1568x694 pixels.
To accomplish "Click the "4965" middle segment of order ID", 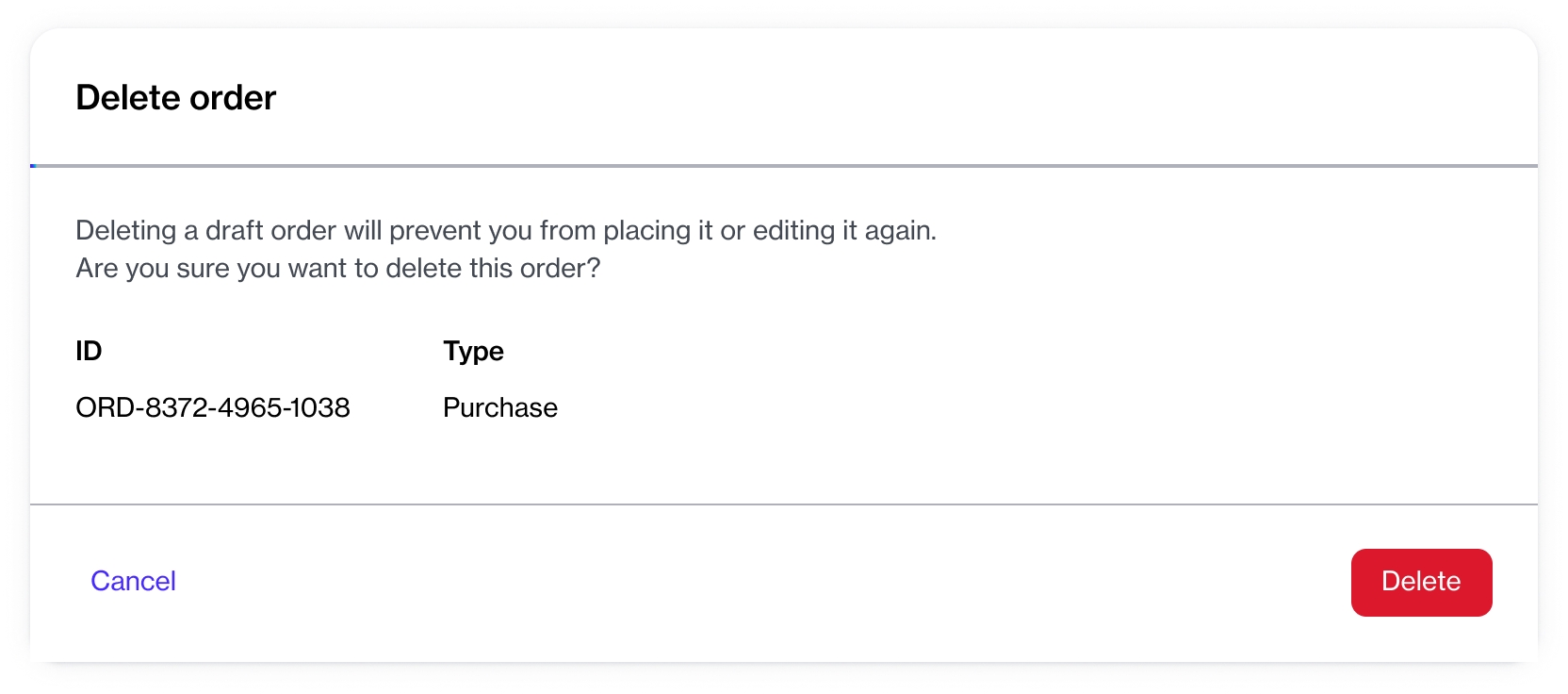I will pos(249,407).
